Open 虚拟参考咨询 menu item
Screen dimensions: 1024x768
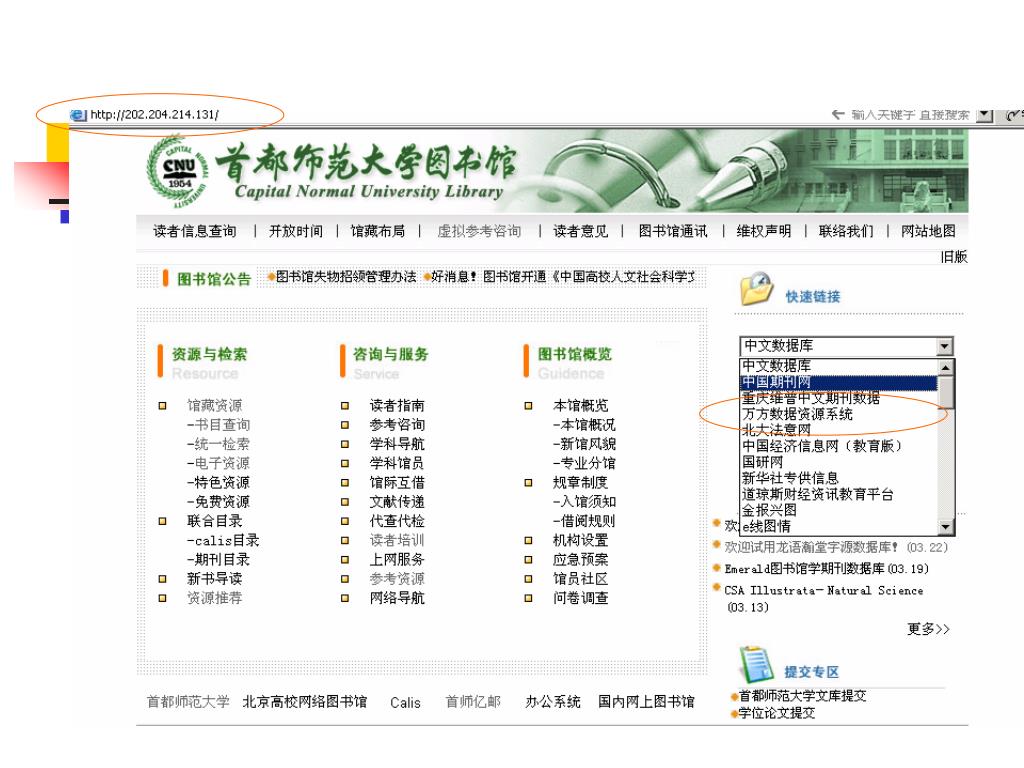pyautogui.click(x=479, y=231)
